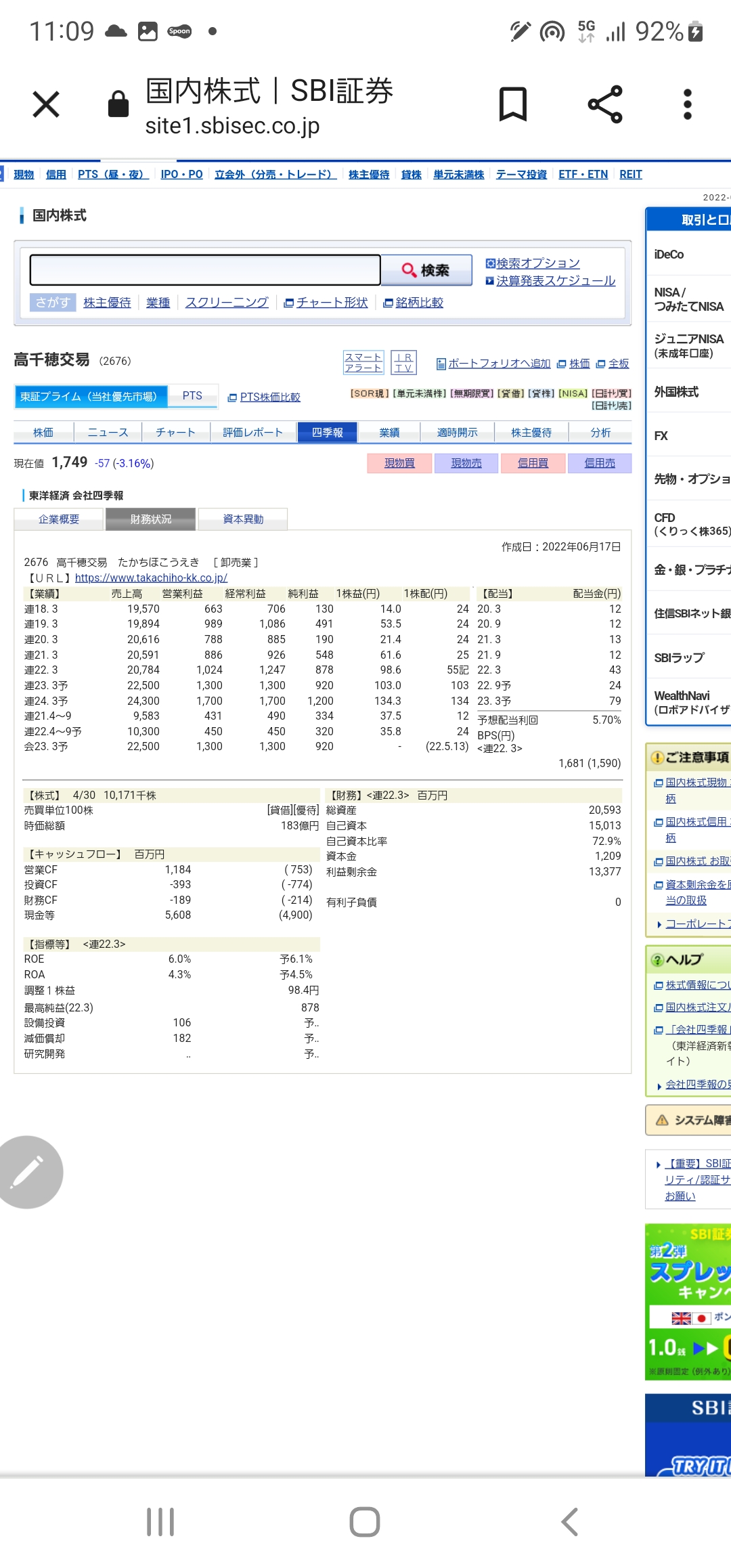Viewport: 731px width, 1568px height.
Task: Open the スマートアラート icon
Action: (x=363, y=362)
